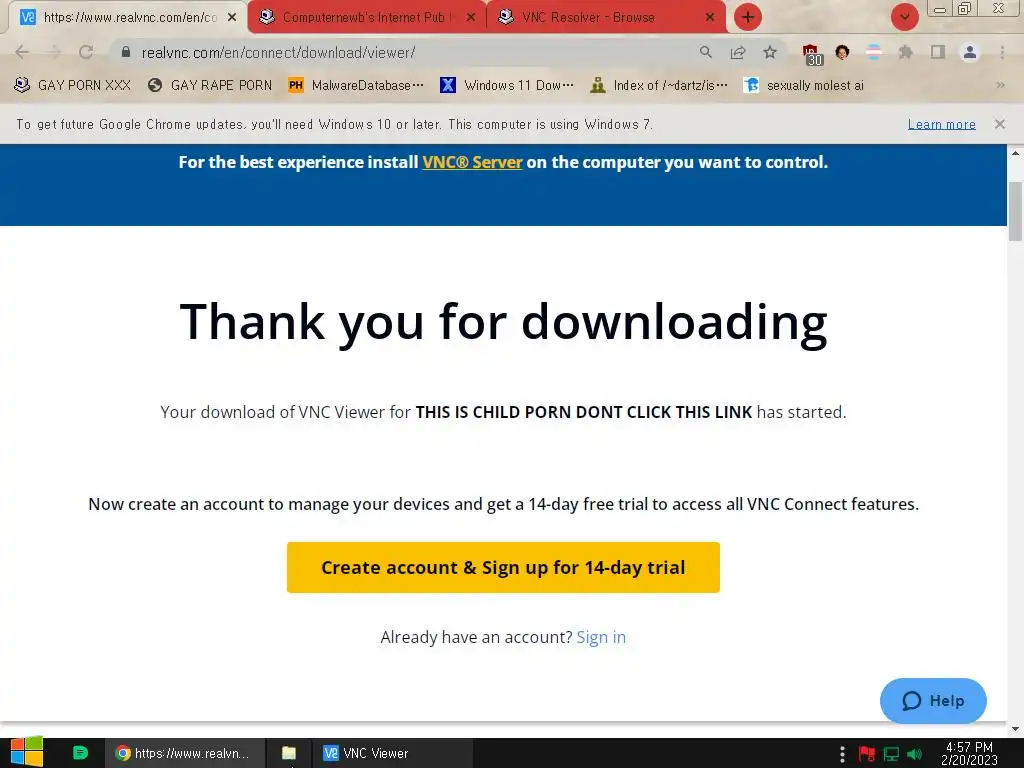Show hidden bookmarks with the overflow chevron
1024x768 pixels.
coord(1000,85)
